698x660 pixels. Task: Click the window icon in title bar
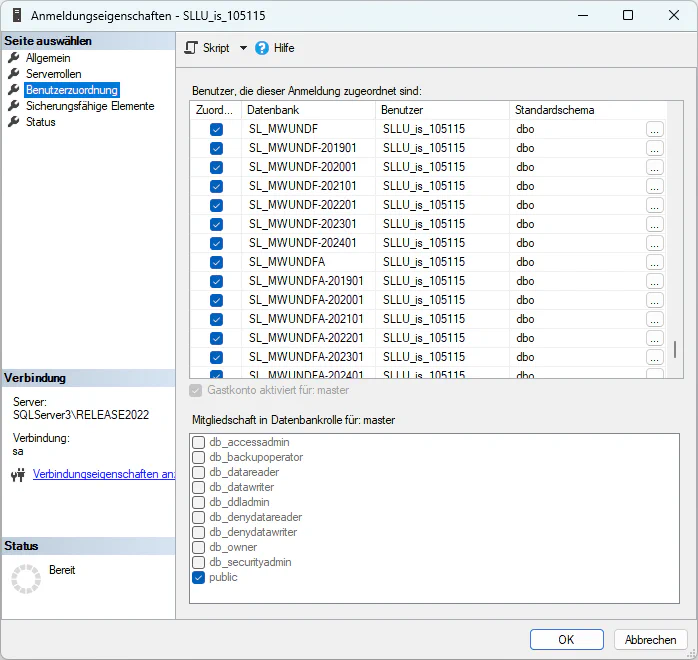coord(16,16)
